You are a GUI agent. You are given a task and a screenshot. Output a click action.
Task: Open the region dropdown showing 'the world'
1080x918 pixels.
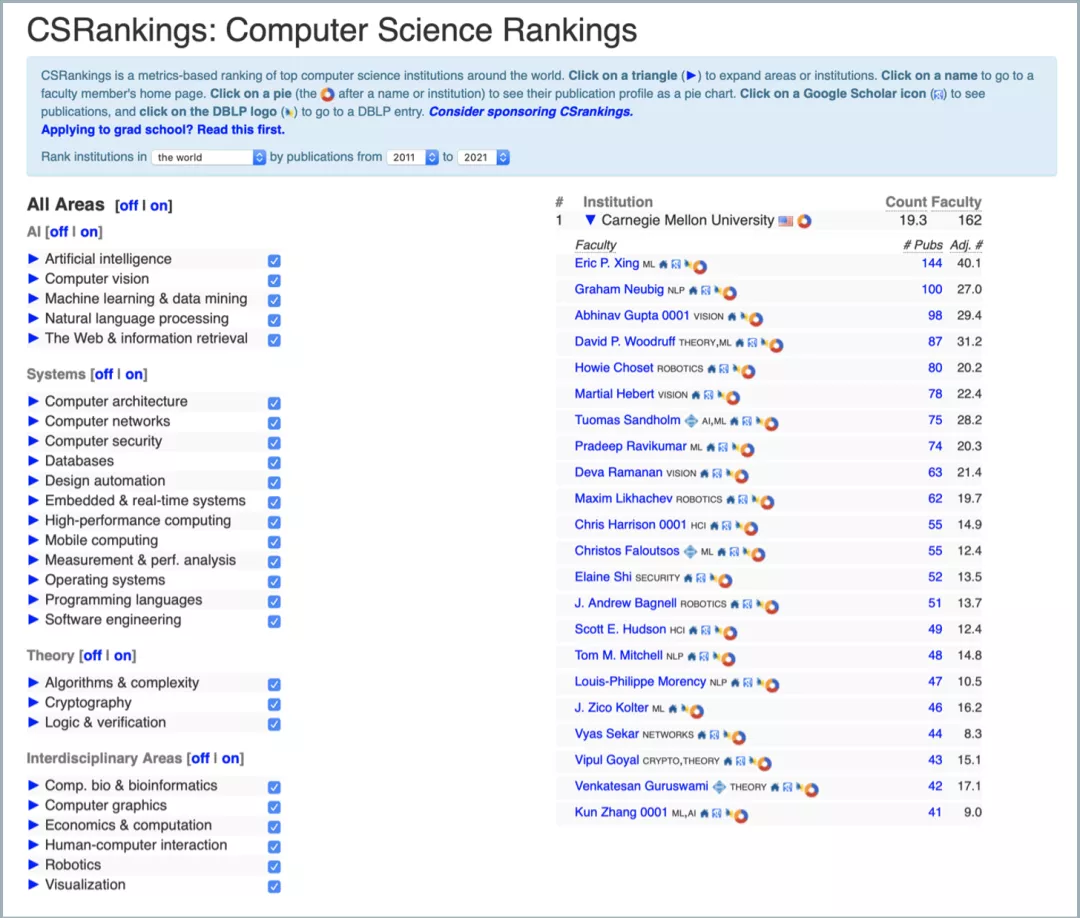[x=209, y=157]
